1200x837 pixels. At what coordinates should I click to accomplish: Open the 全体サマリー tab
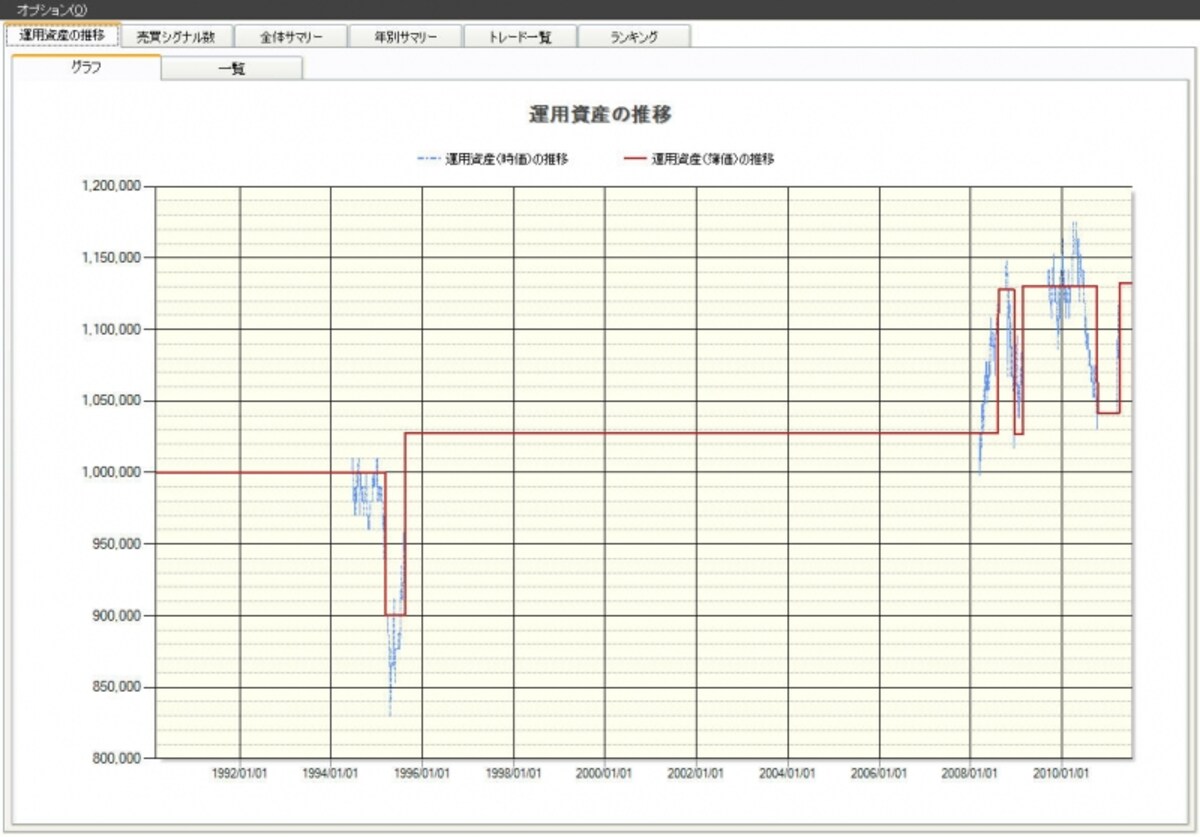(290, 36)
